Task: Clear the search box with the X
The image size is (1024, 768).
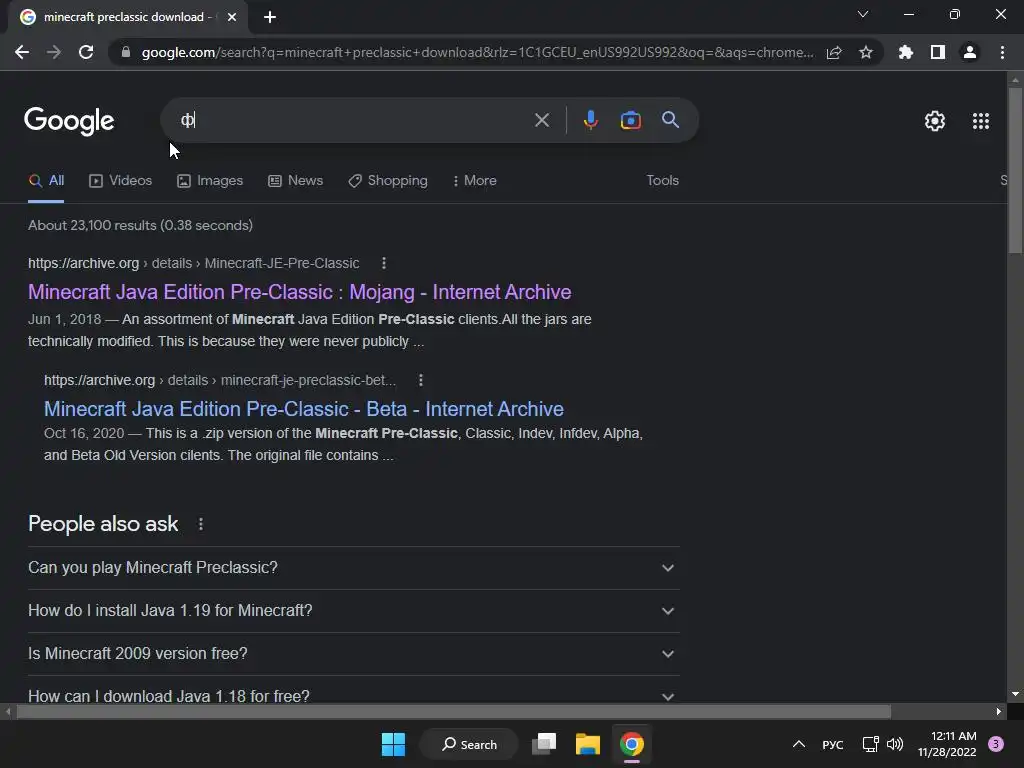Action: [x=541, y=120]
